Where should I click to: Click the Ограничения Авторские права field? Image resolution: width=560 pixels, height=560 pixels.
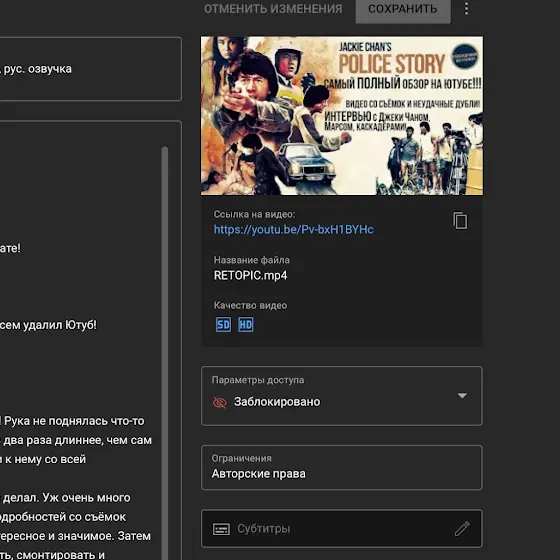tap(342, 468)
